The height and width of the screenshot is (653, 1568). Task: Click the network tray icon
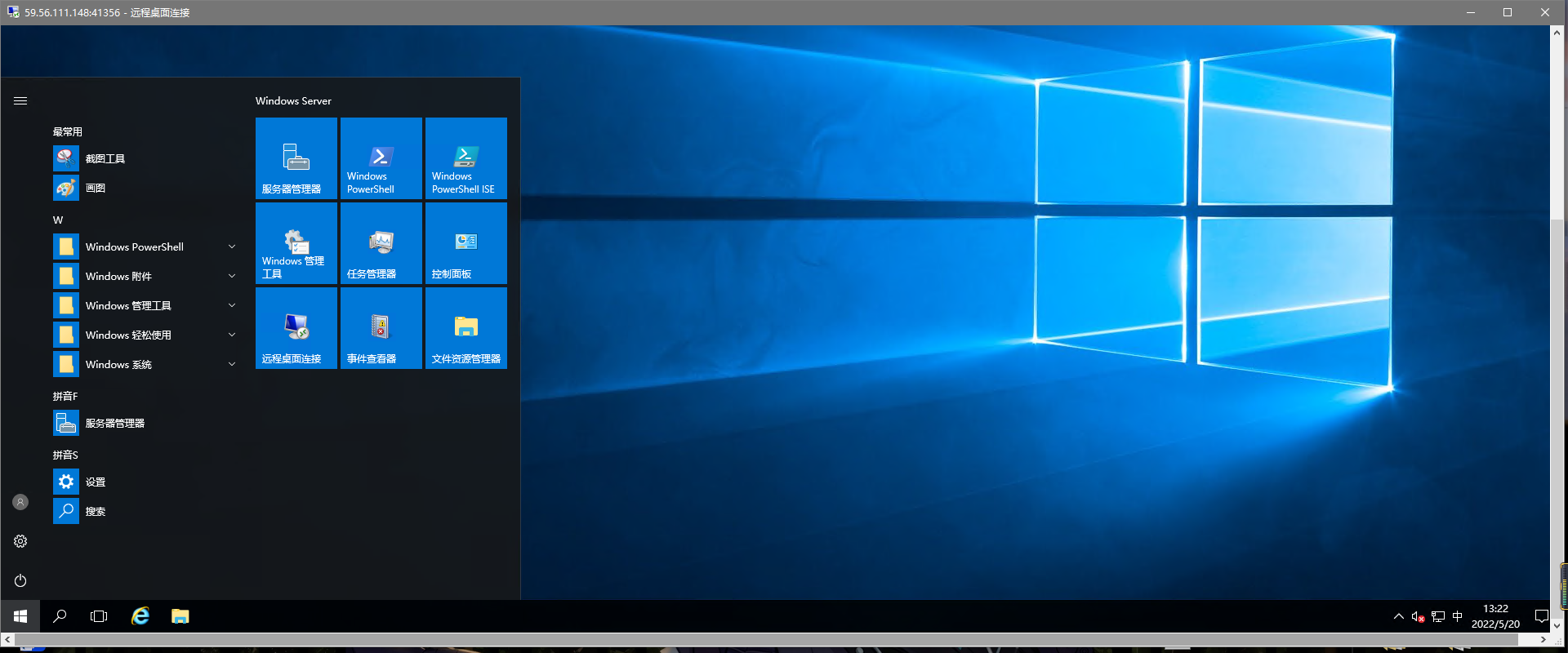(x=1438, y=617)
